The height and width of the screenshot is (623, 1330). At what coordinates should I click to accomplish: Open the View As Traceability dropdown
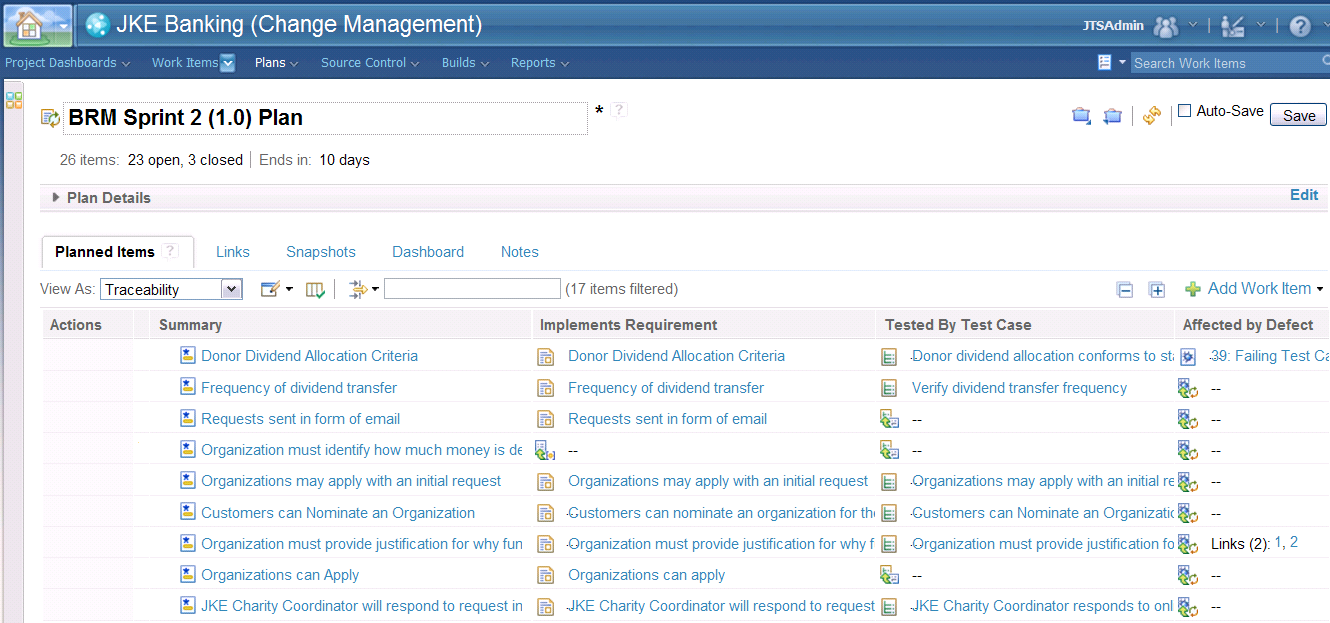coord(171,289)
